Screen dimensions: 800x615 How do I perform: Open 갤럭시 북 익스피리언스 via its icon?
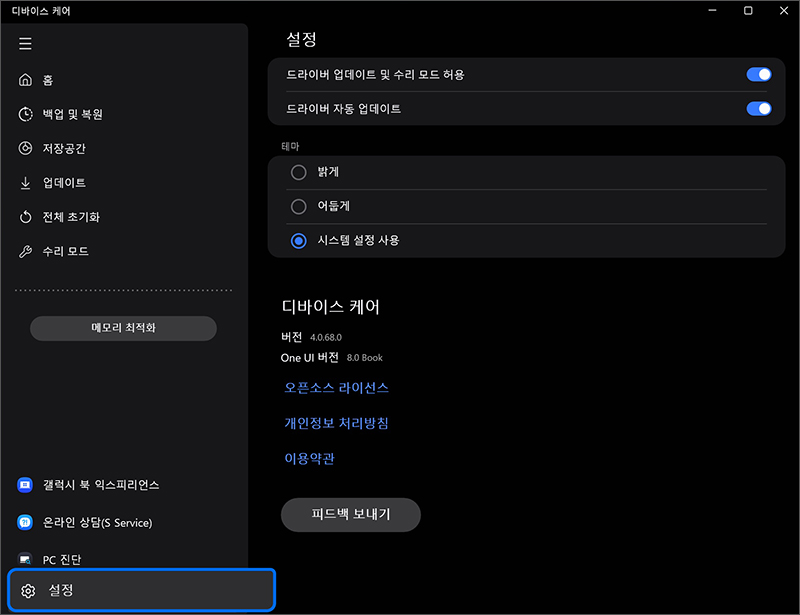pyautogui.click(x=25, y=486)
